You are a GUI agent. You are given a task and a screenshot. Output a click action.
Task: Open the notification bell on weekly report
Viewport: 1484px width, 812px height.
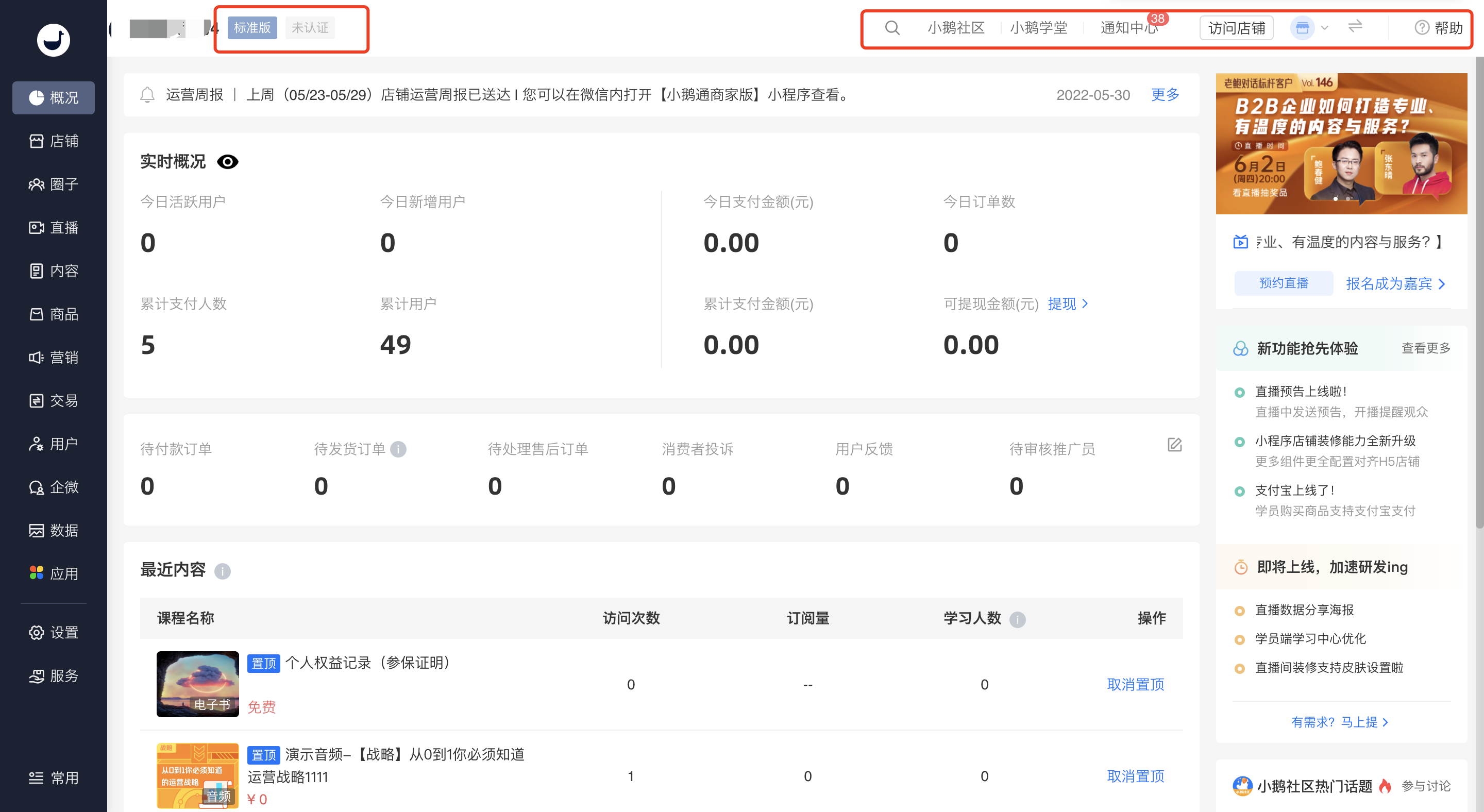[x=147, y=95]
